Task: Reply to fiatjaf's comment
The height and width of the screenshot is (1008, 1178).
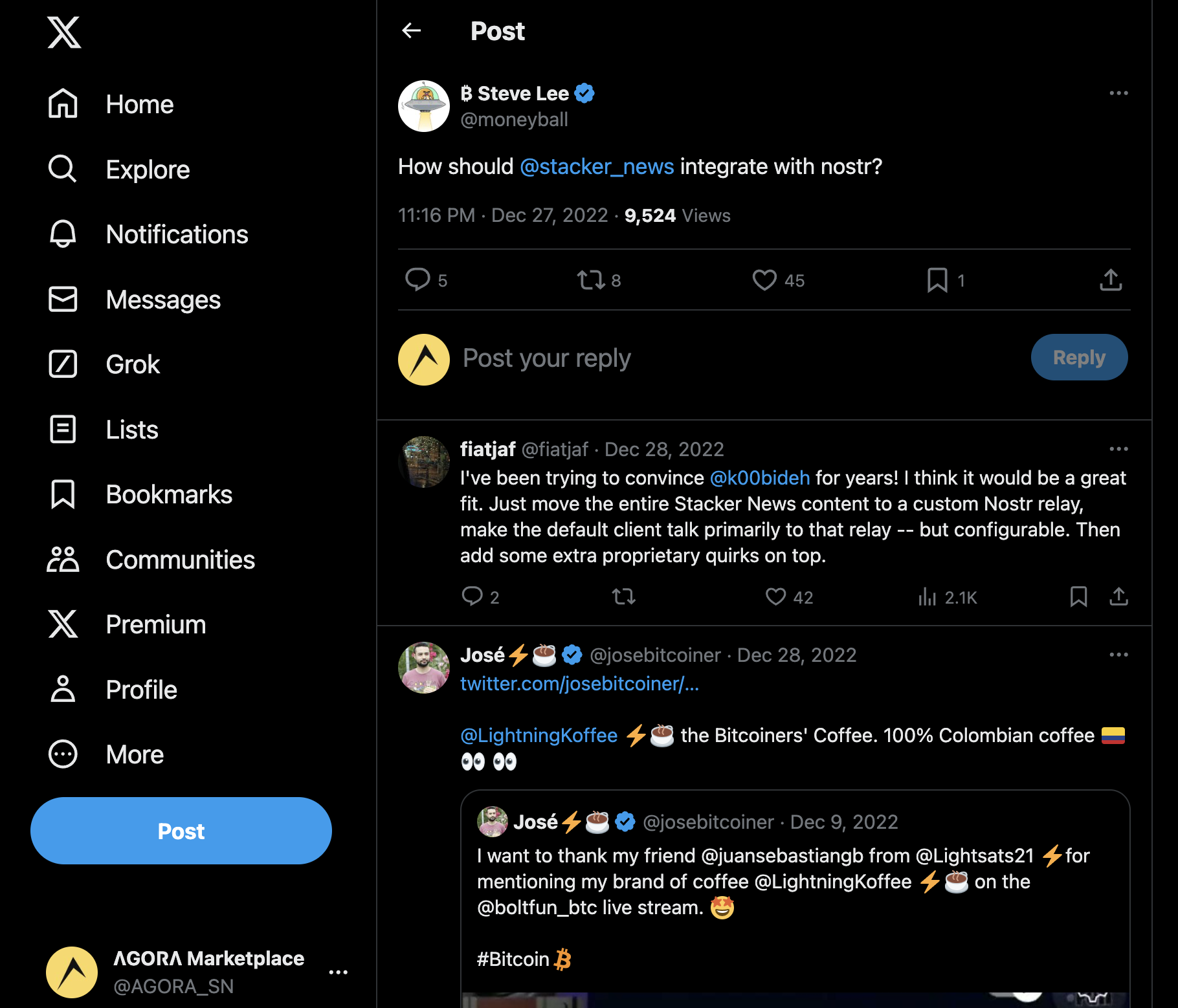Action: click(472, 597)
